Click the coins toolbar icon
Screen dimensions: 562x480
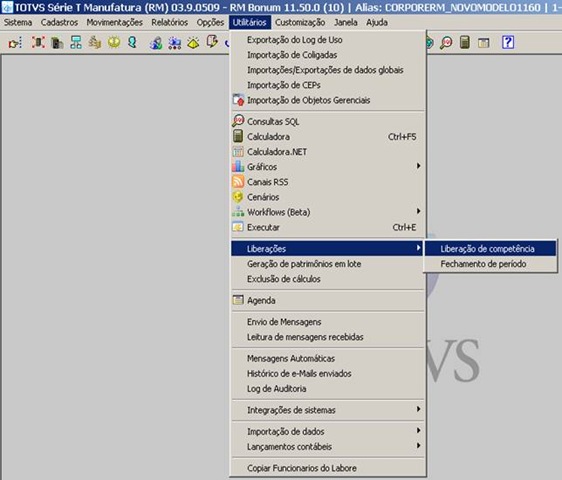[x=95, y=42]
